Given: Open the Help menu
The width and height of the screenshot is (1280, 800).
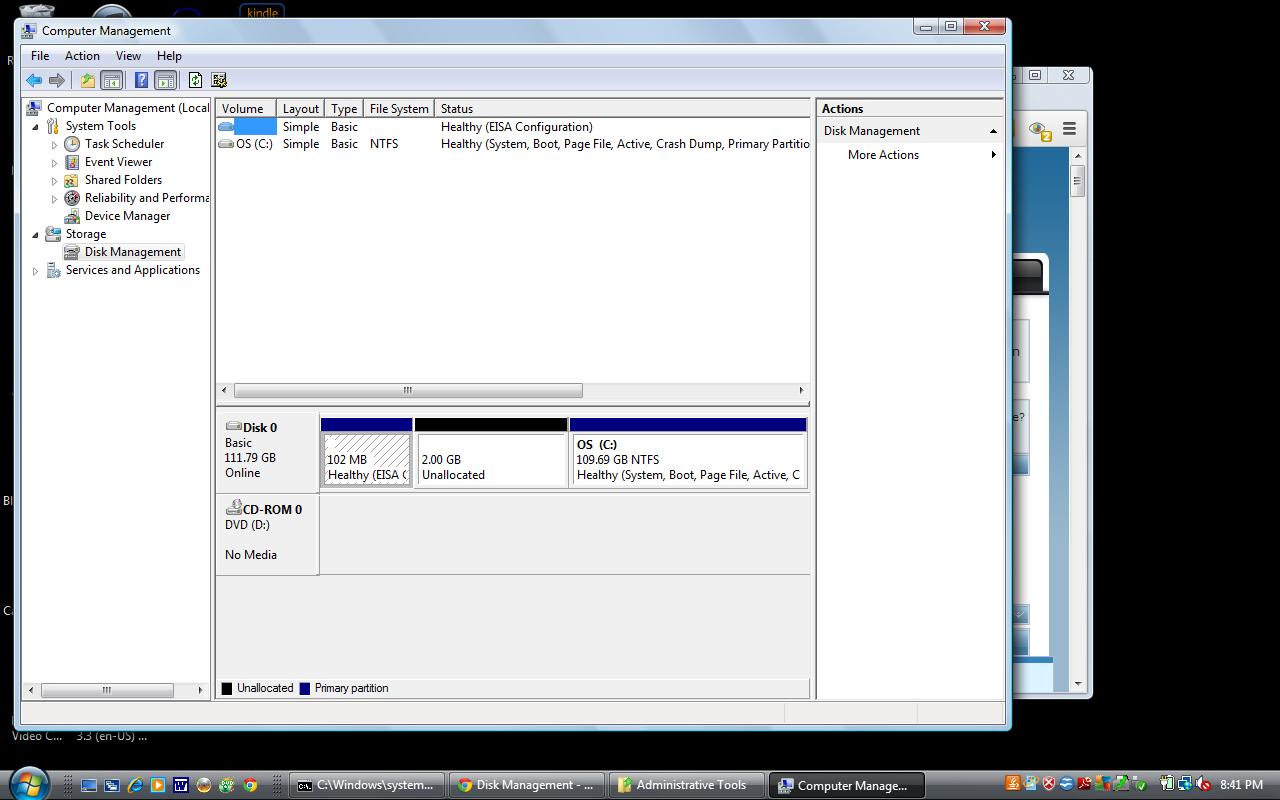Looking at the screenshot, I should click(169, 56).
